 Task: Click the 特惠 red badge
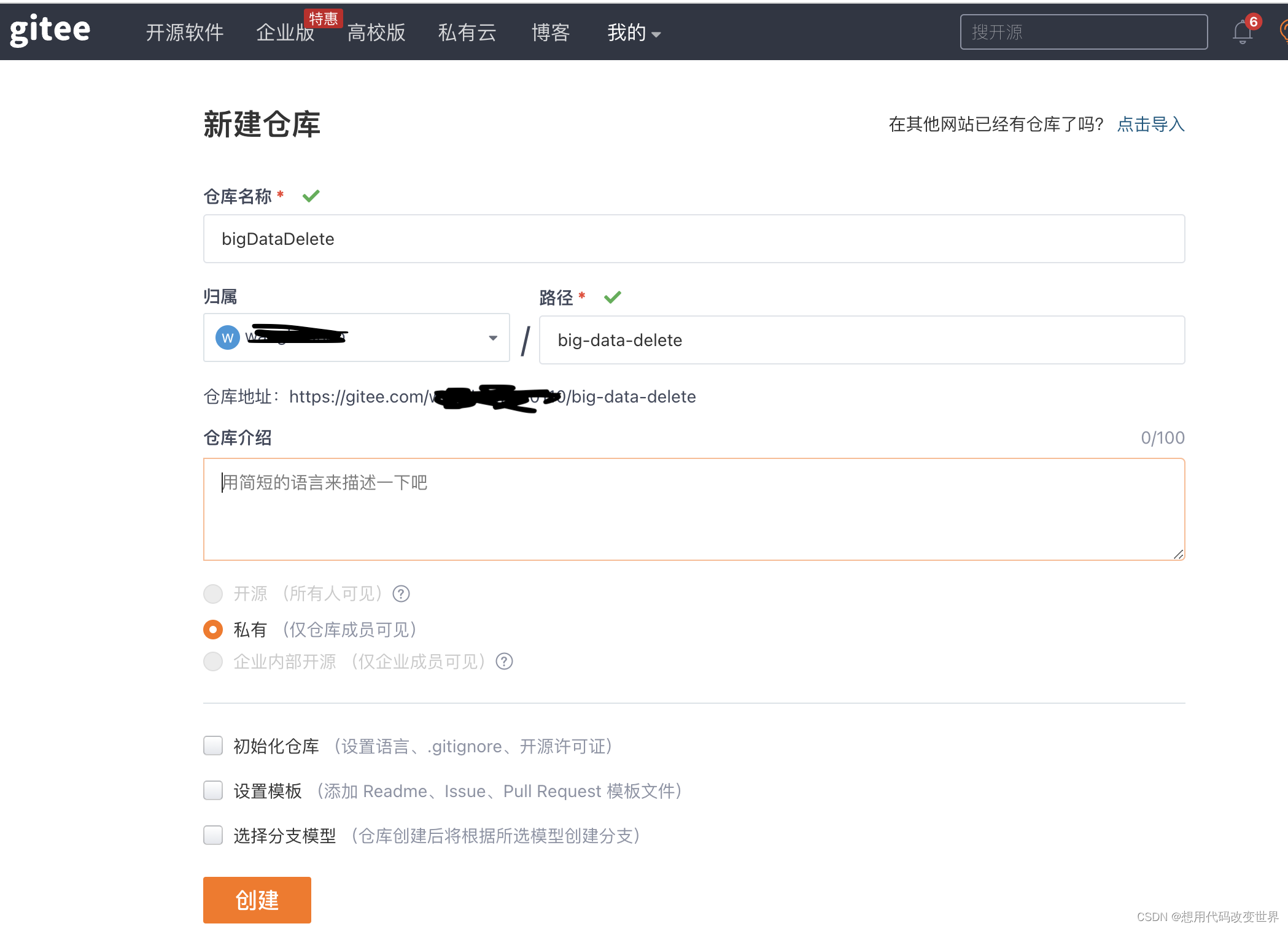pyautogui.click(x=323, y=18)
